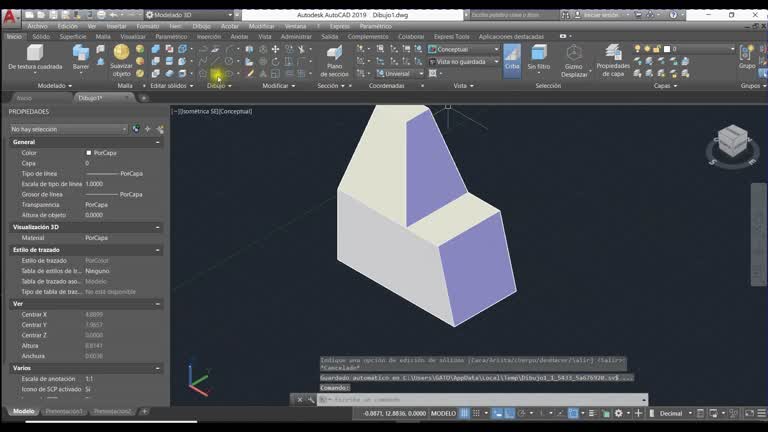Collapse the Estilo de trazado section
The width and height of the screenshot is (768, 432).
[157, 250]
